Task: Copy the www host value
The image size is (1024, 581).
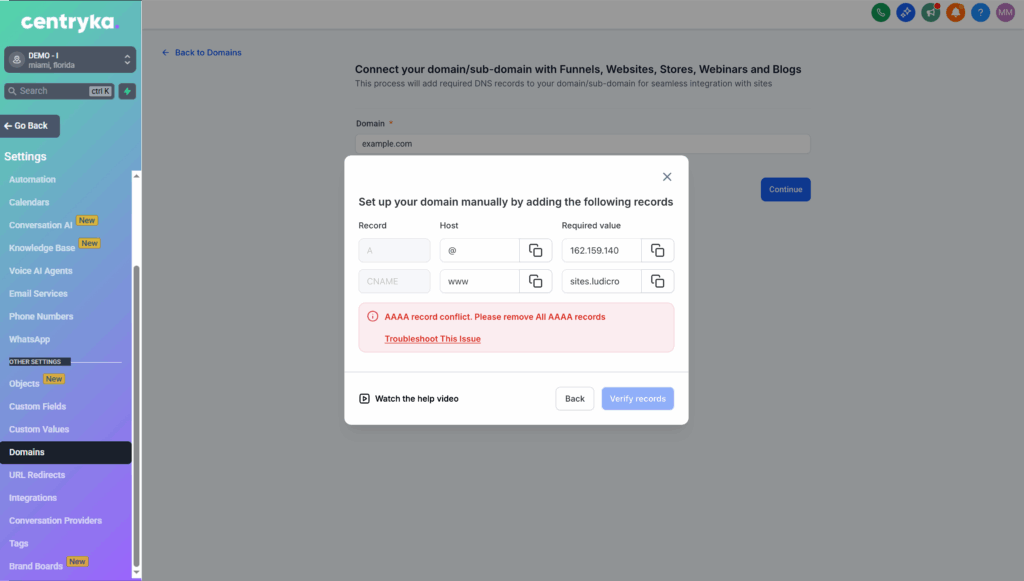Action: [536, 281]
